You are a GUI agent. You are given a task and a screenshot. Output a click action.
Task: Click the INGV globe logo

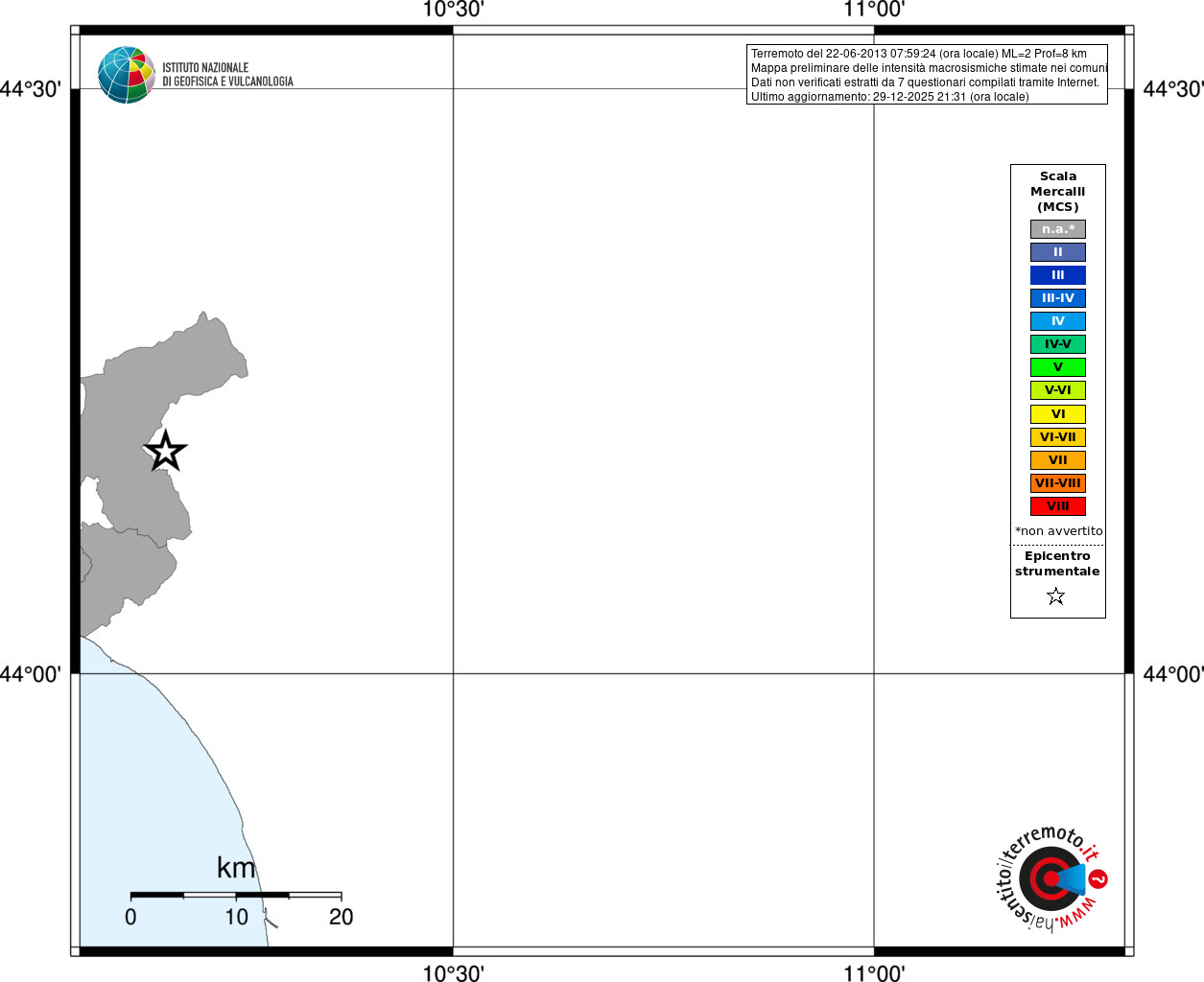(x=127, y=75)
